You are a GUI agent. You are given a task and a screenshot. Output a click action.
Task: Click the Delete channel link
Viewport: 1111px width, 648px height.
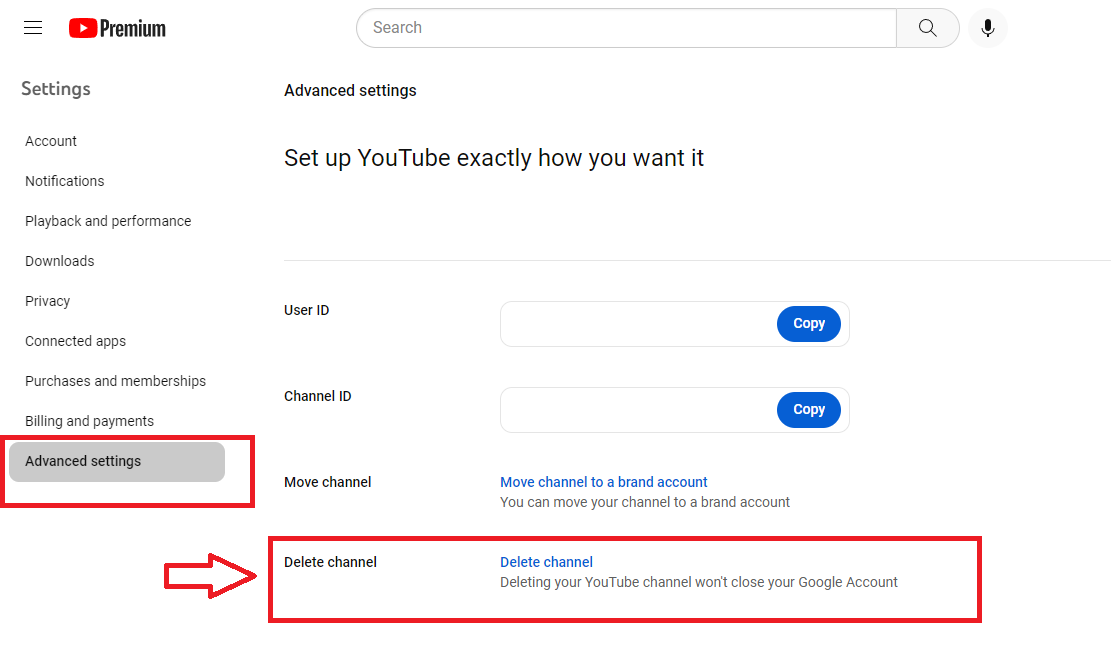[x=546, y=561]
